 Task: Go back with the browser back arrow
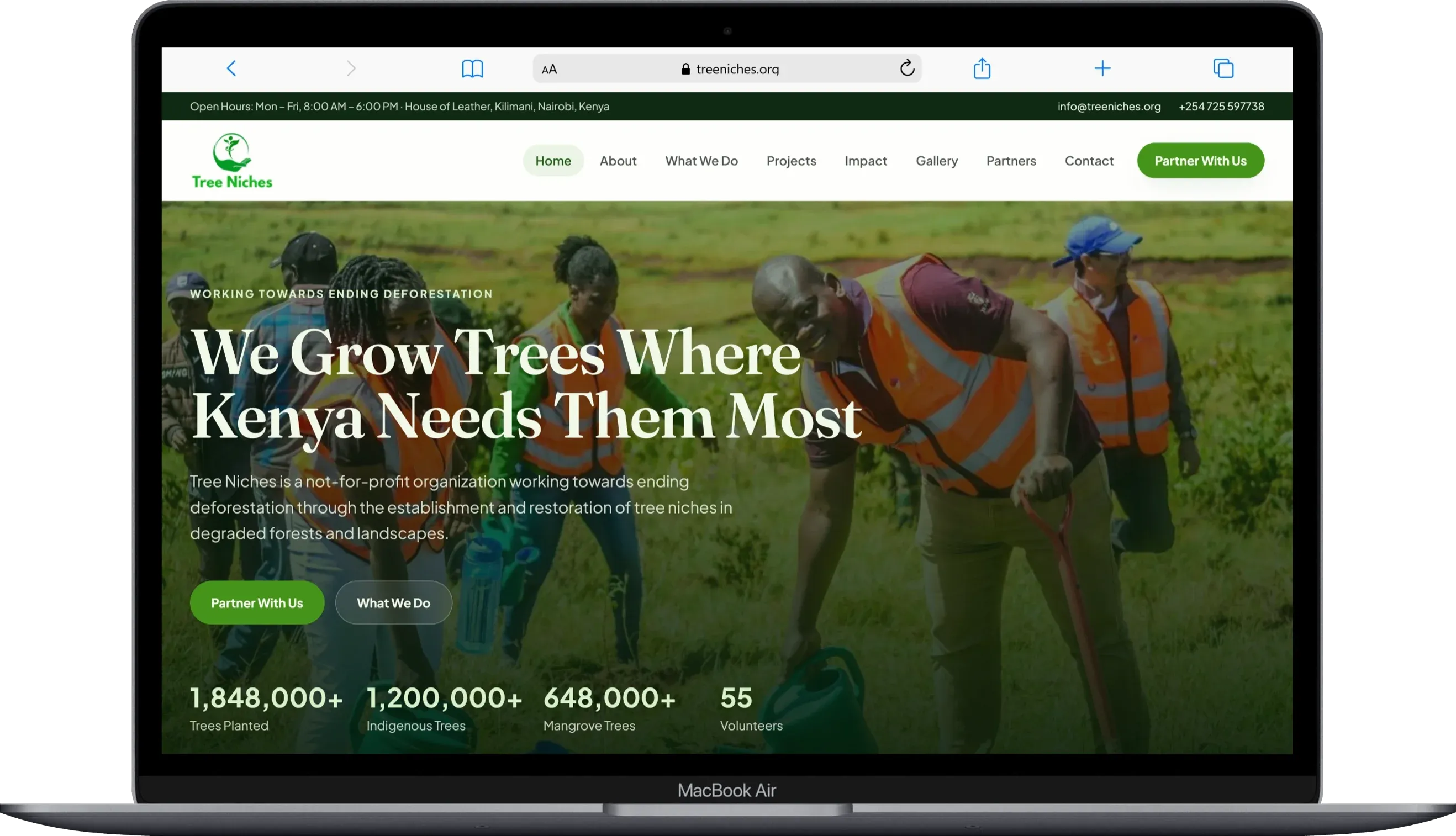(x=231, y=68)
